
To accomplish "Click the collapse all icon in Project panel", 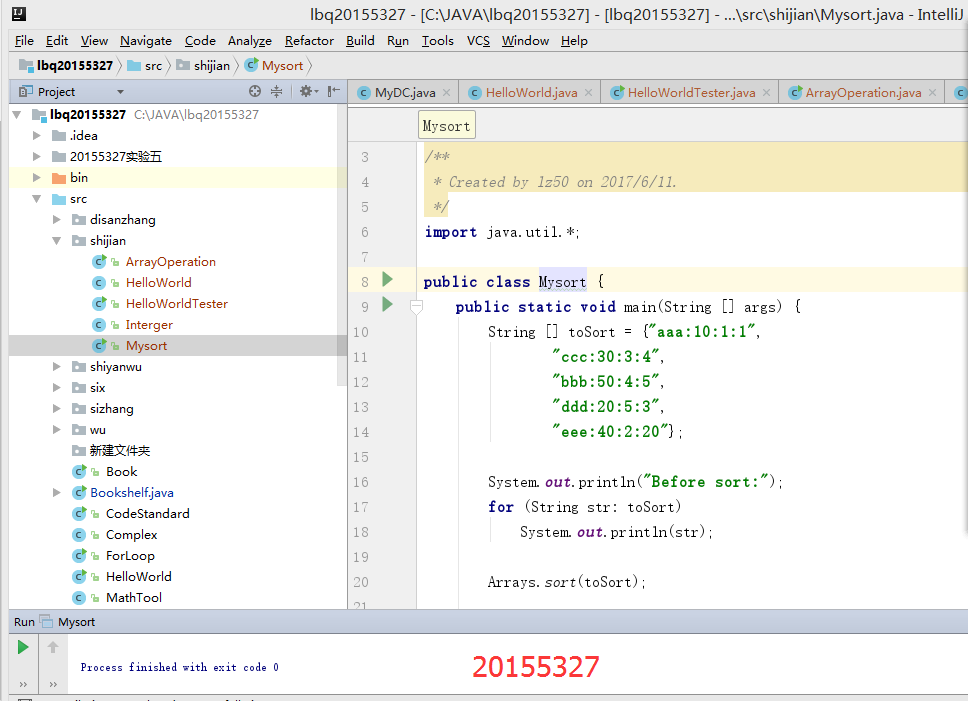I will [x=277, y=91].
